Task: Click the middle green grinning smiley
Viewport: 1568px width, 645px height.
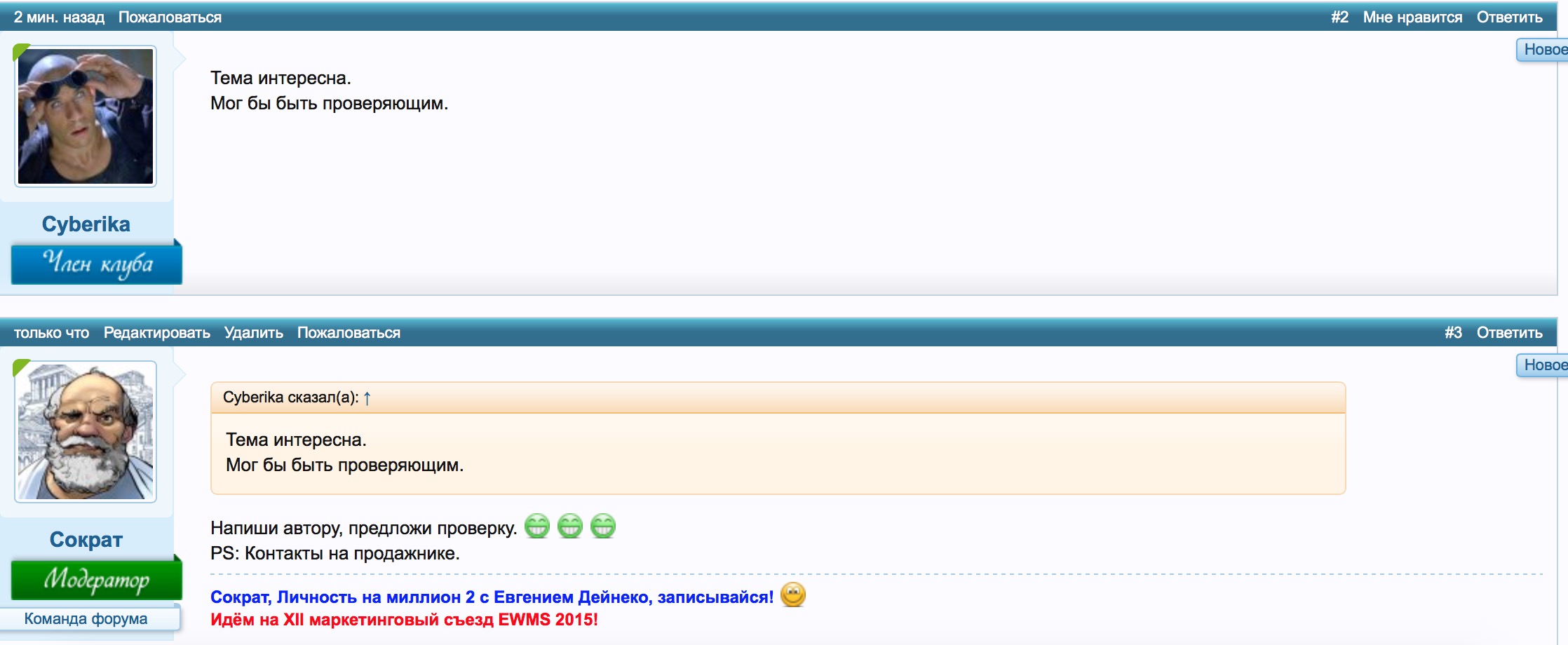Action: coord(570,526)
